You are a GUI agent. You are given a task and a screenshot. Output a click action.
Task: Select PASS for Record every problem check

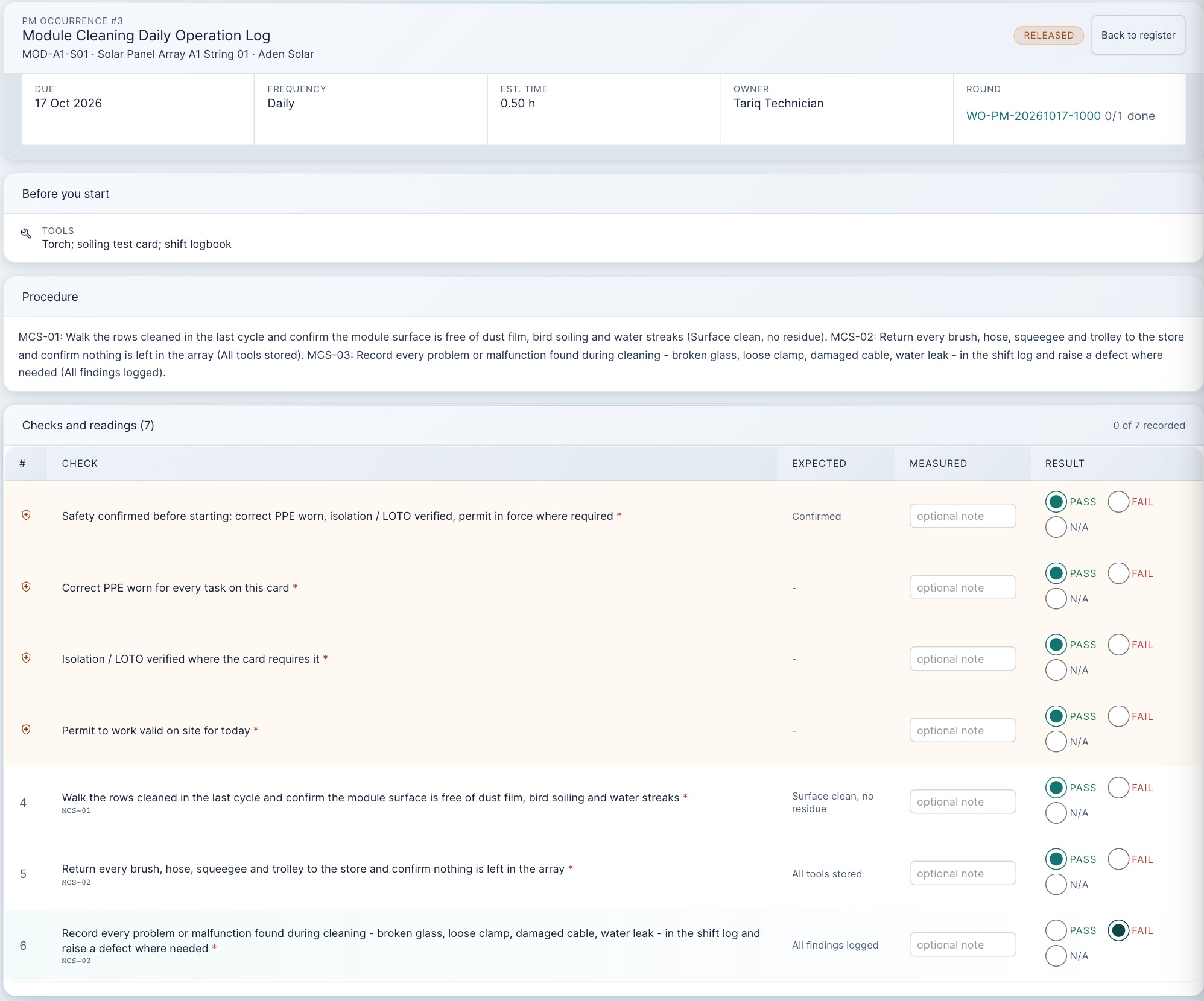[x=1056, y=930]
